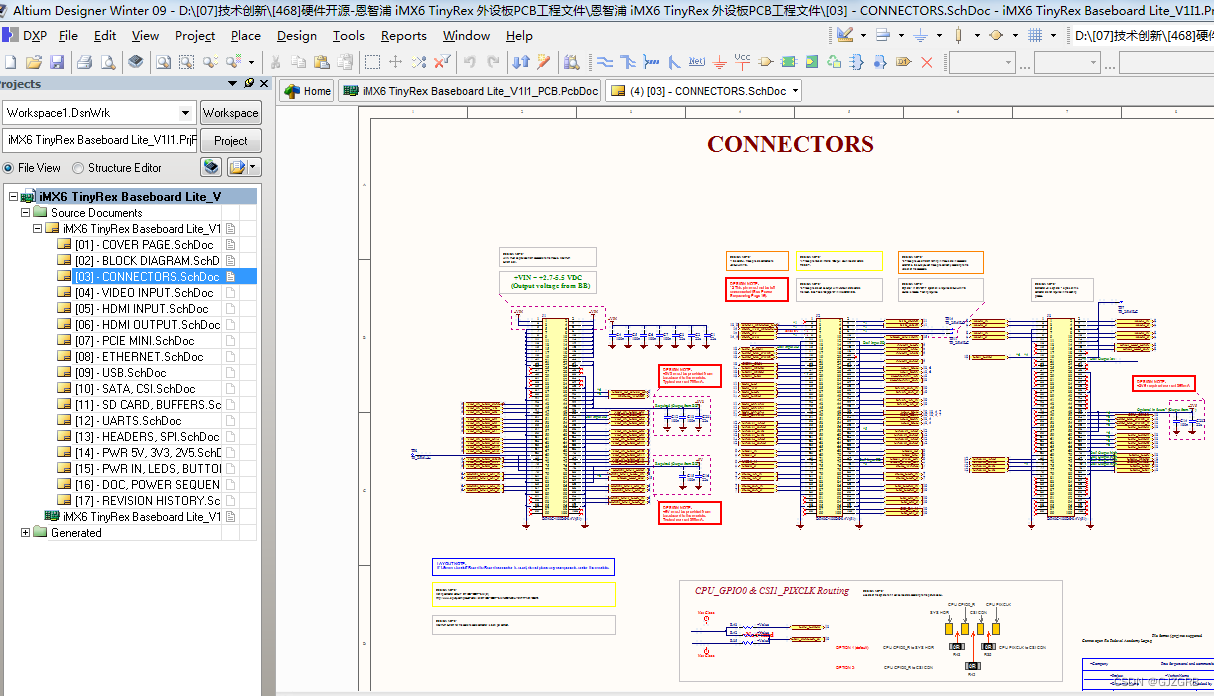Open the Print Preview of the schematic
The height and width of the screenshot is (696, 1214).
108,60
